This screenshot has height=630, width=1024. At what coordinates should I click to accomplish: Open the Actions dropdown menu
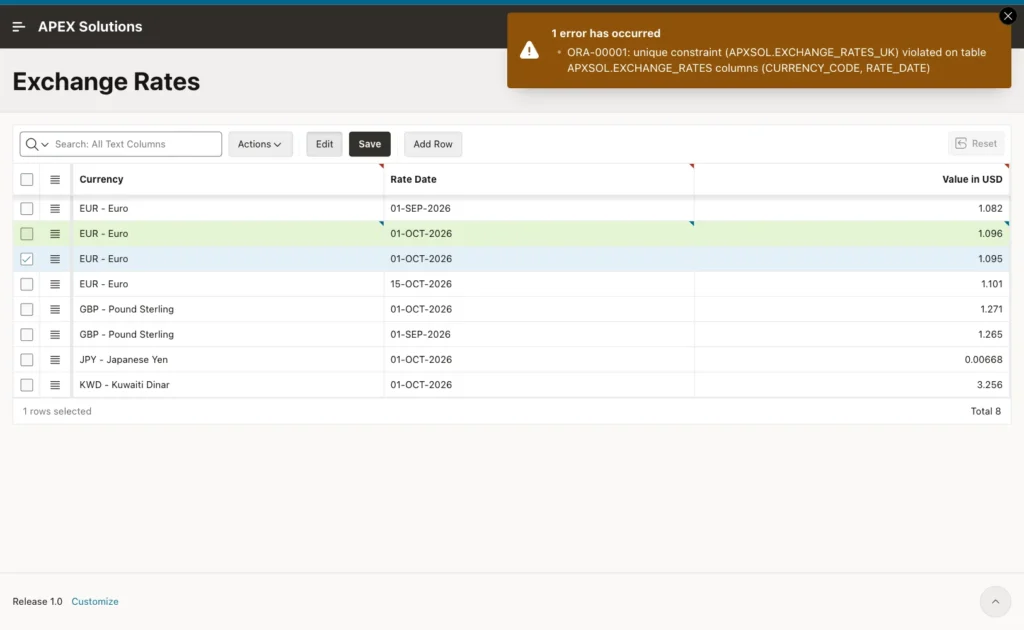(260, 144)
